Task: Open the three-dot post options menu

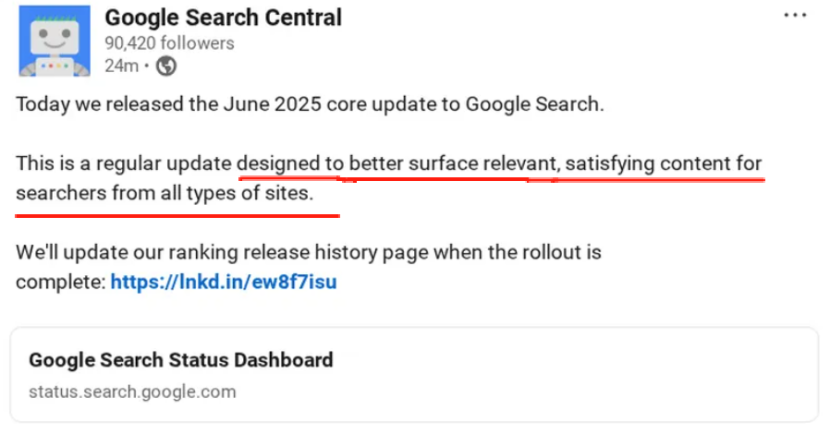Action: pyautogui.click(x=794, y=16)
